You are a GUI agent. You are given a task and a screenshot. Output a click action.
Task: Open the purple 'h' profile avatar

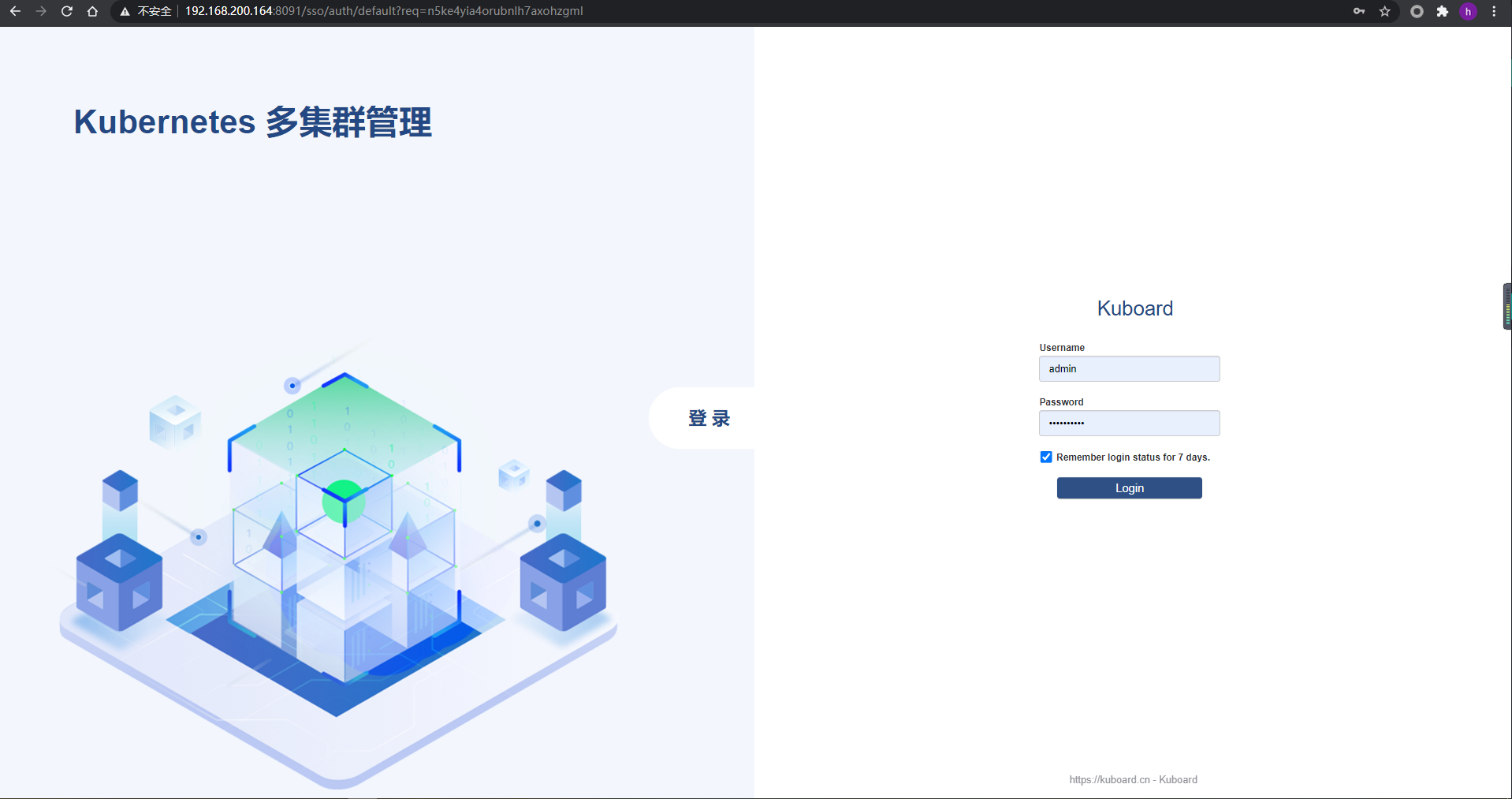point(1468,11)
